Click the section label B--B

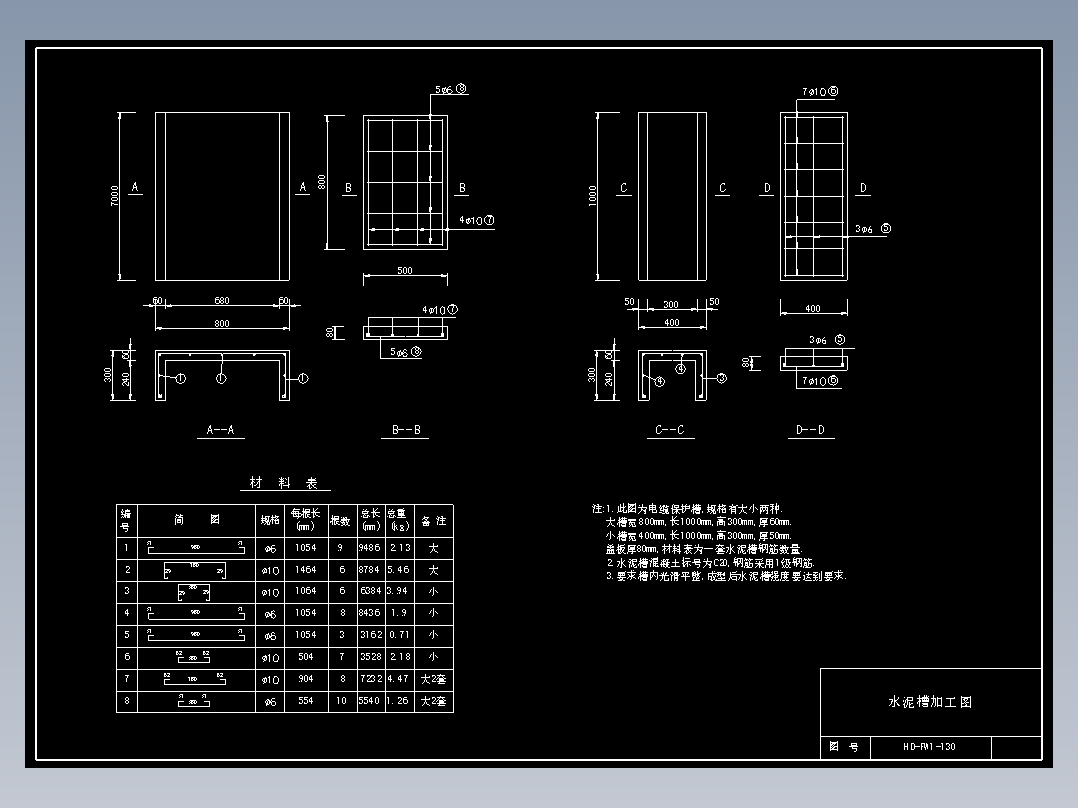pyautogui.click(x=406, y=430)
